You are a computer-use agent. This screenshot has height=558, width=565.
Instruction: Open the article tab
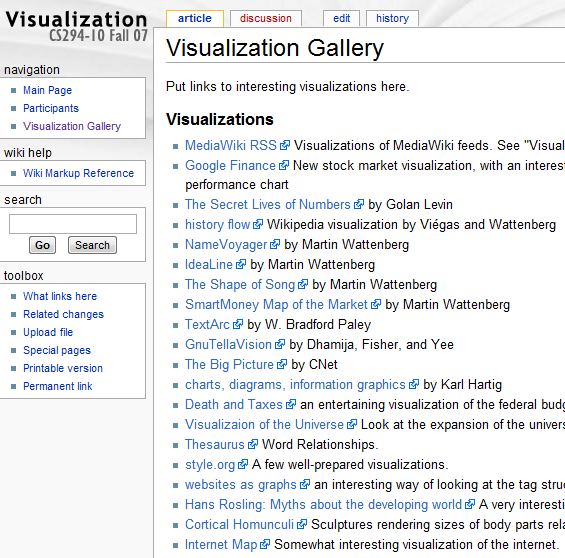pos(195,18)
